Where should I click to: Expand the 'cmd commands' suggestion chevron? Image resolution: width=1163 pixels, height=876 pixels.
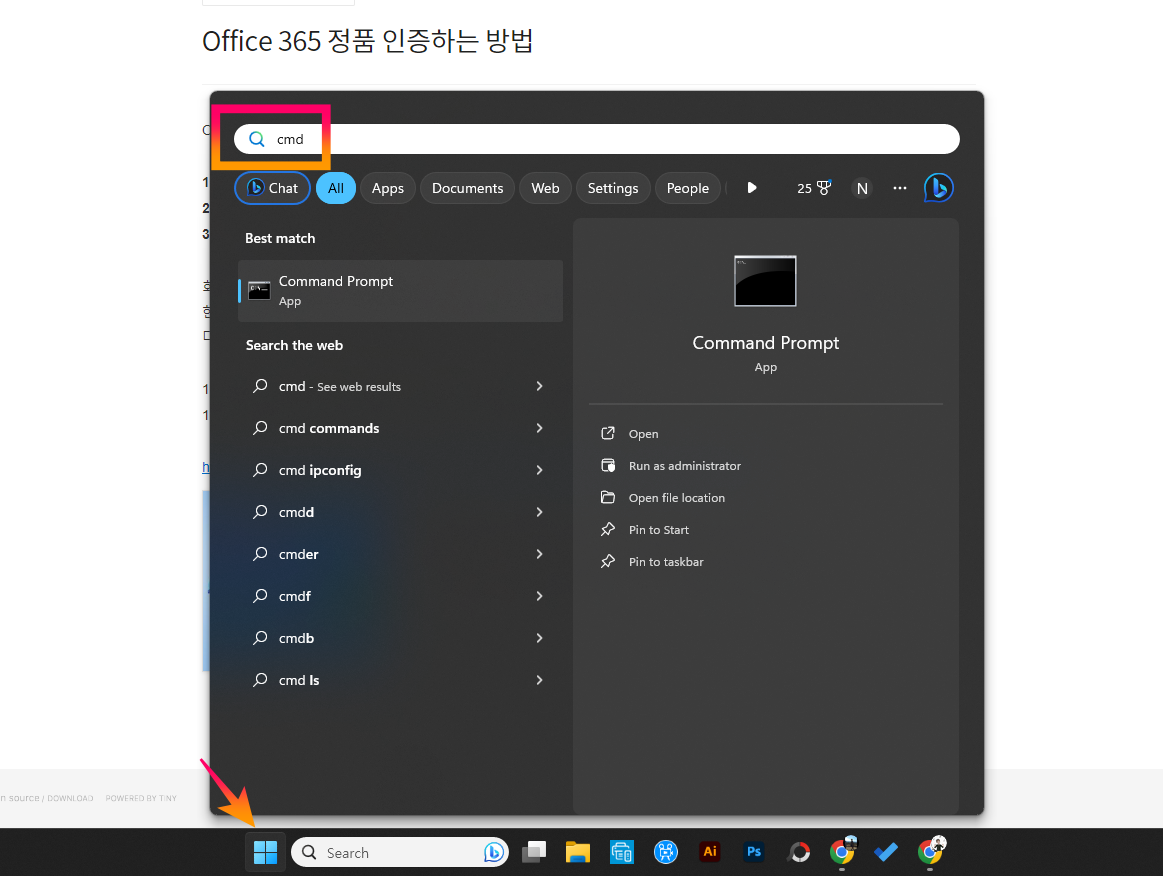pyautogui.click(x=539, y=428)
